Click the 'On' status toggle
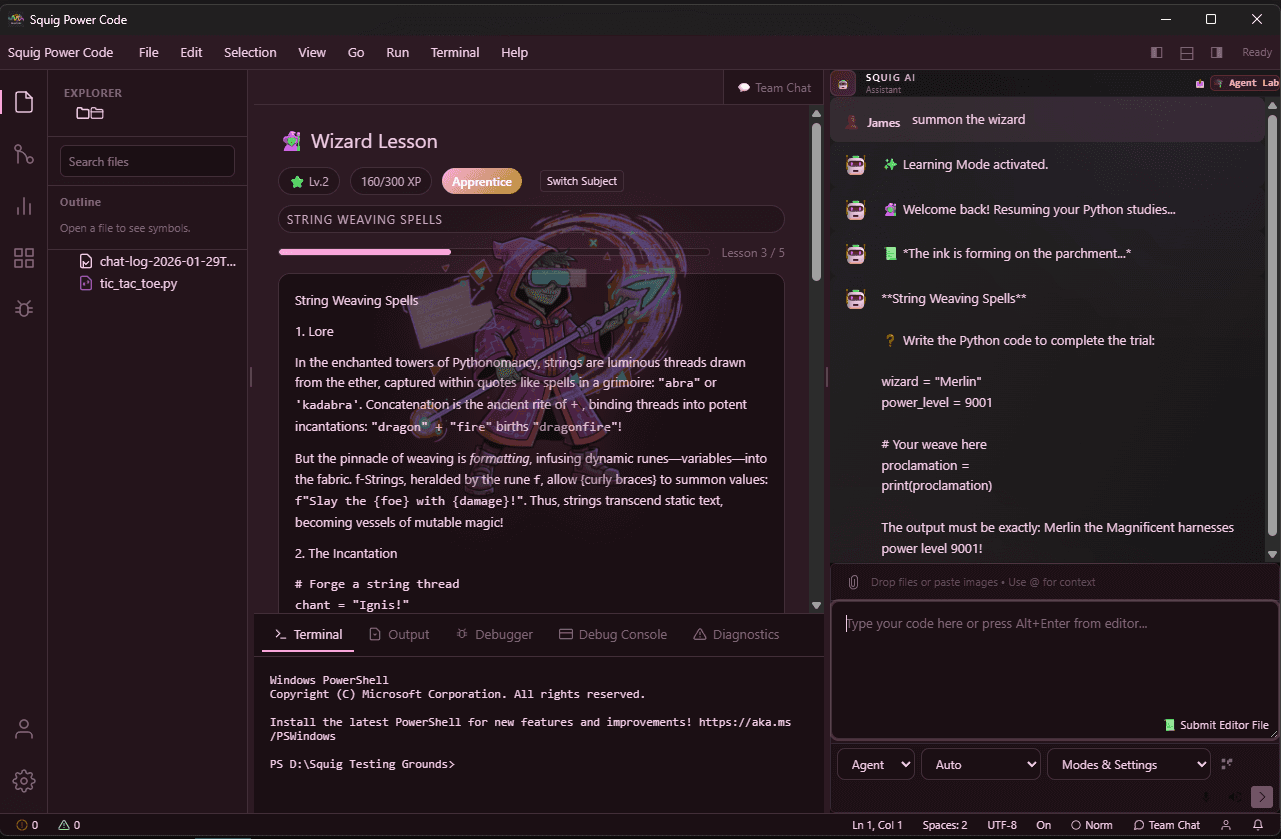Image resolution: width=1281 pixels, height=839 pixels. (x=1043, y=825)
